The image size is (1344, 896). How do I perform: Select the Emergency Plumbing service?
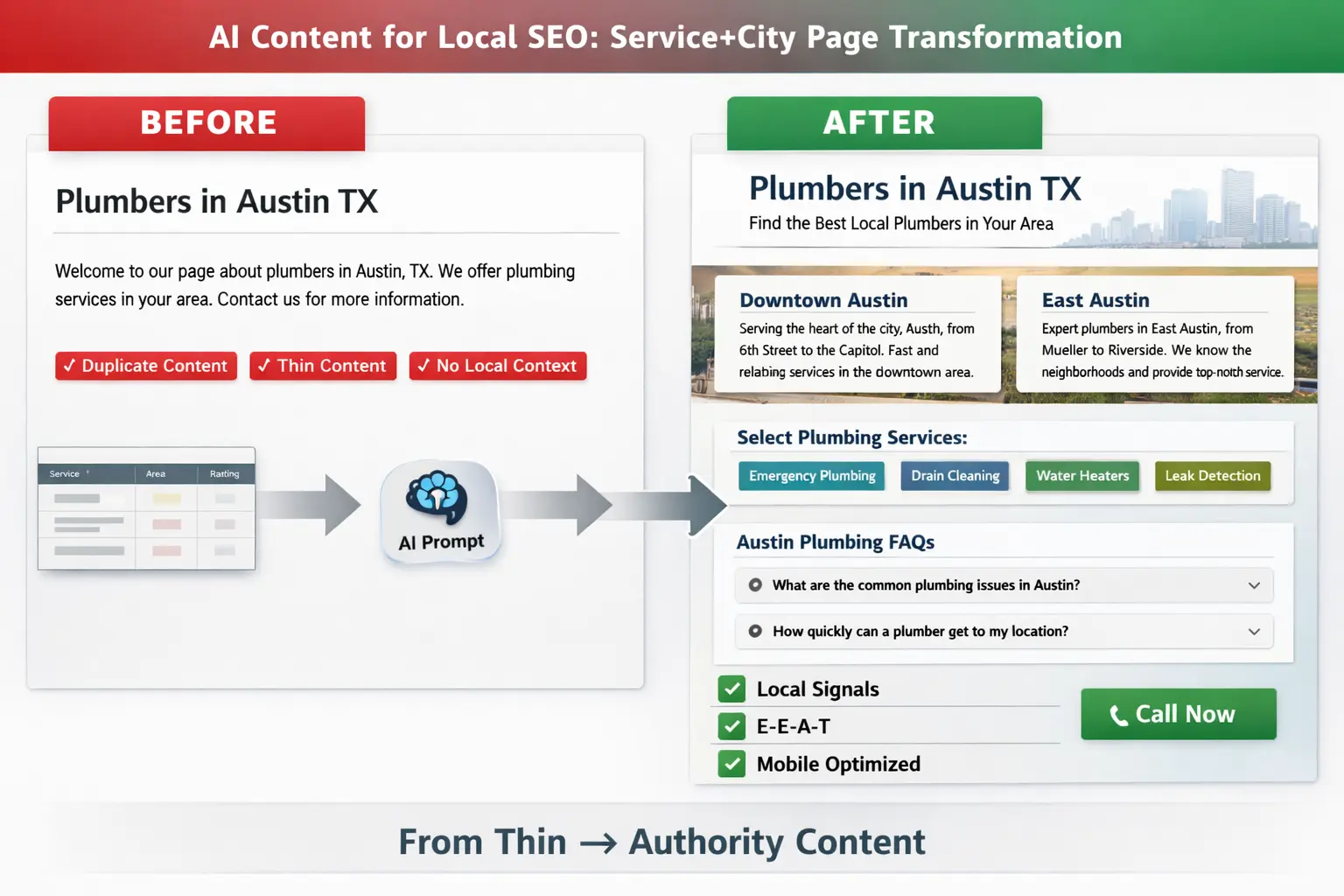pyautogui.click(x=810, y=475)
